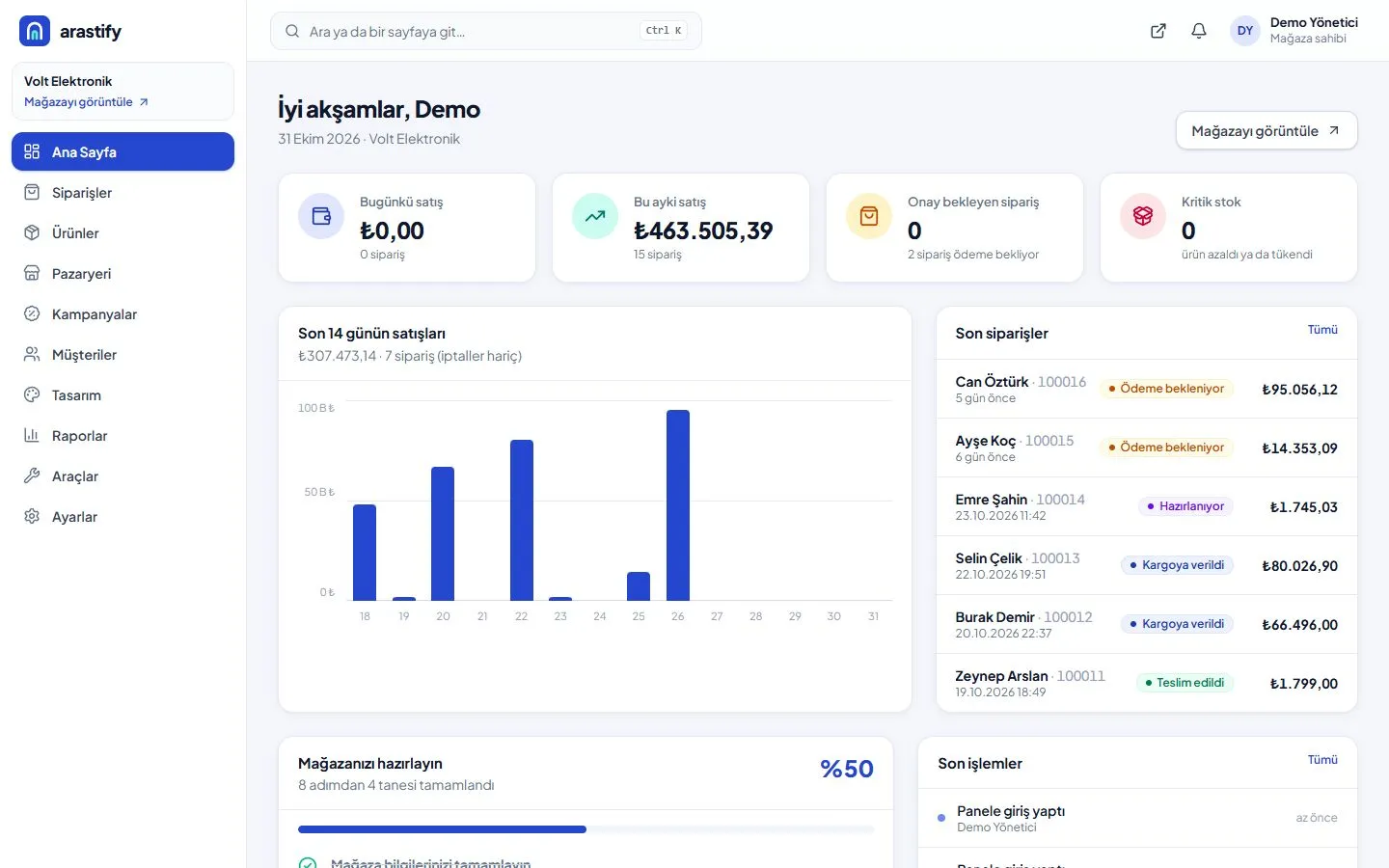Click the bar for day 22
The height and width of the screenshot is (868, 1389).
pyautogui.click(x=522, y=521)
